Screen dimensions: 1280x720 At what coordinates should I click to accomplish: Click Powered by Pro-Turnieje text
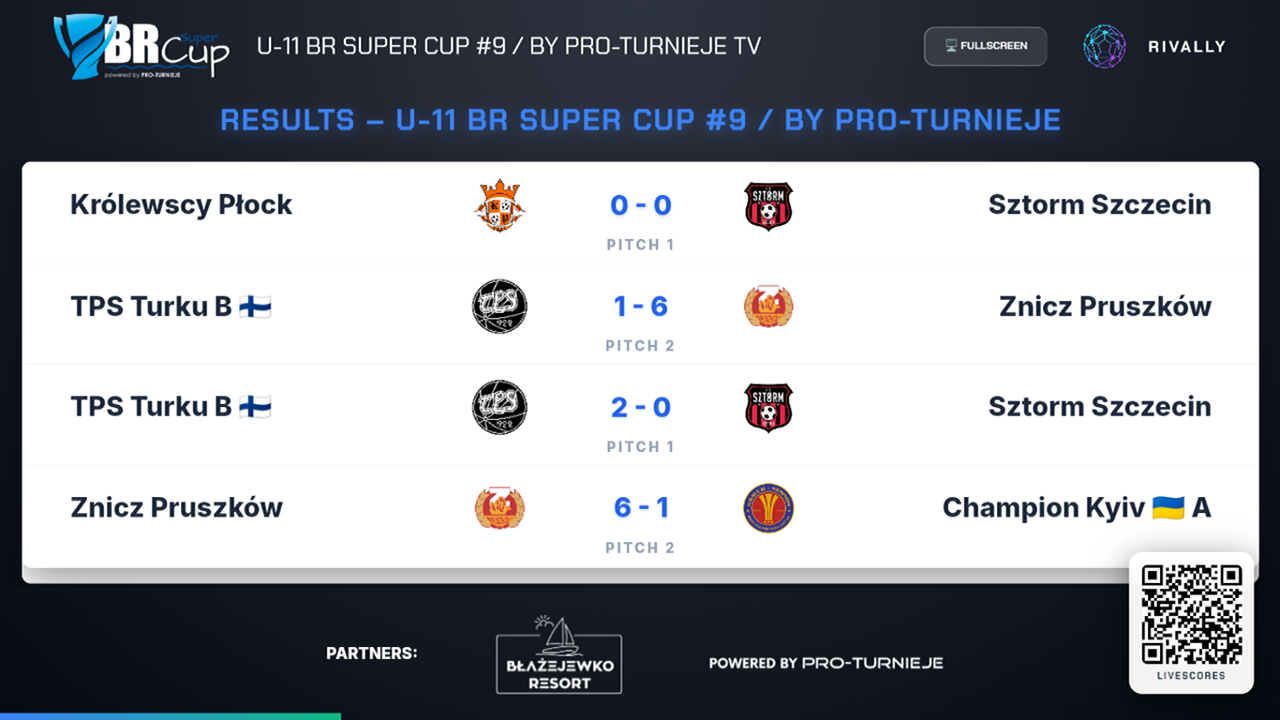826,663
